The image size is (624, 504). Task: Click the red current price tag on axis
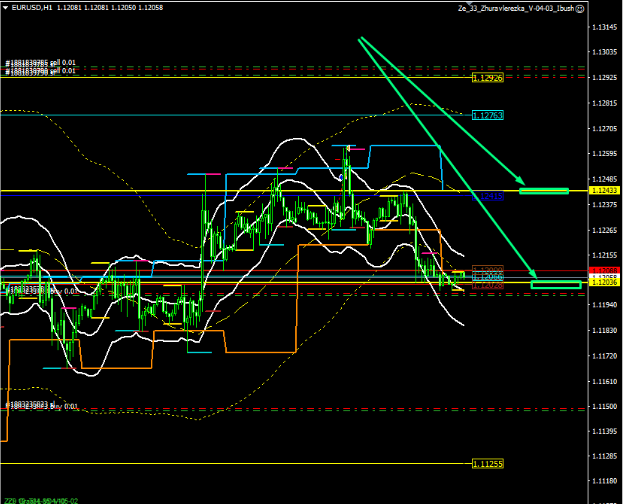click(604, 271)
